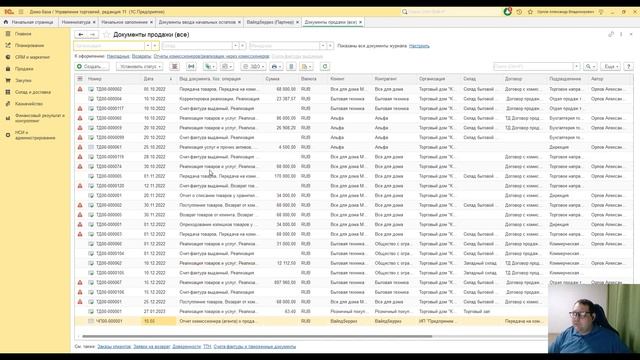Open Отчеты комиссионеров link
The height and width of the screenshot is (360, 640).
(211, 56)
